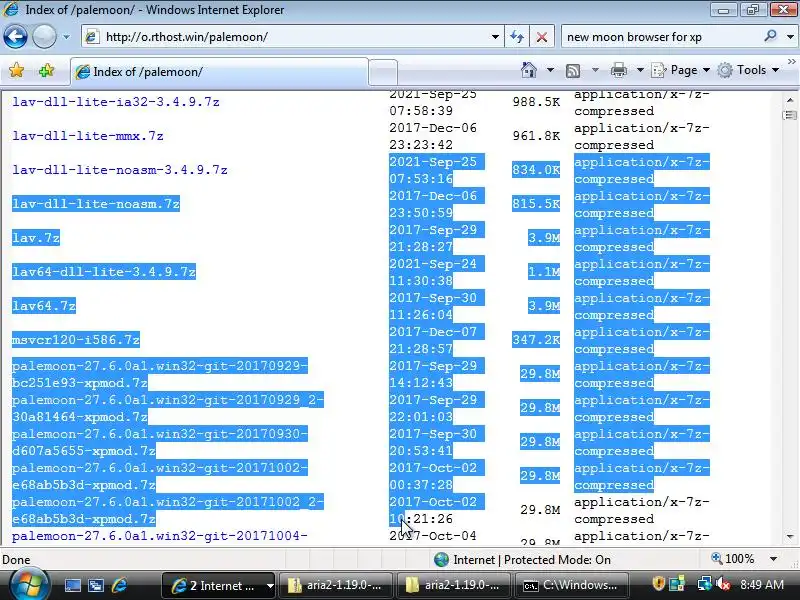Click the 961.8K file size text

(536, 136)
